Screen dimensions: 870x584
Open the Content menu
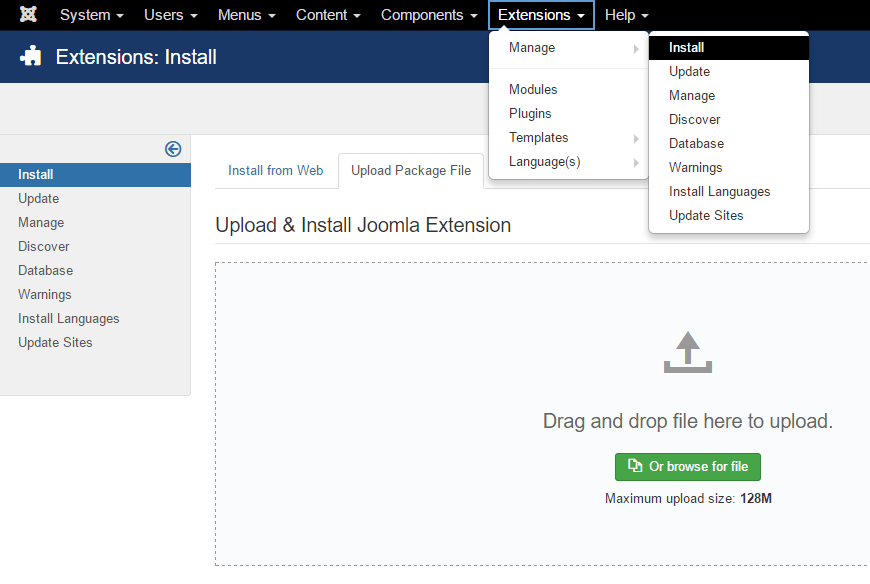(328, 15)
